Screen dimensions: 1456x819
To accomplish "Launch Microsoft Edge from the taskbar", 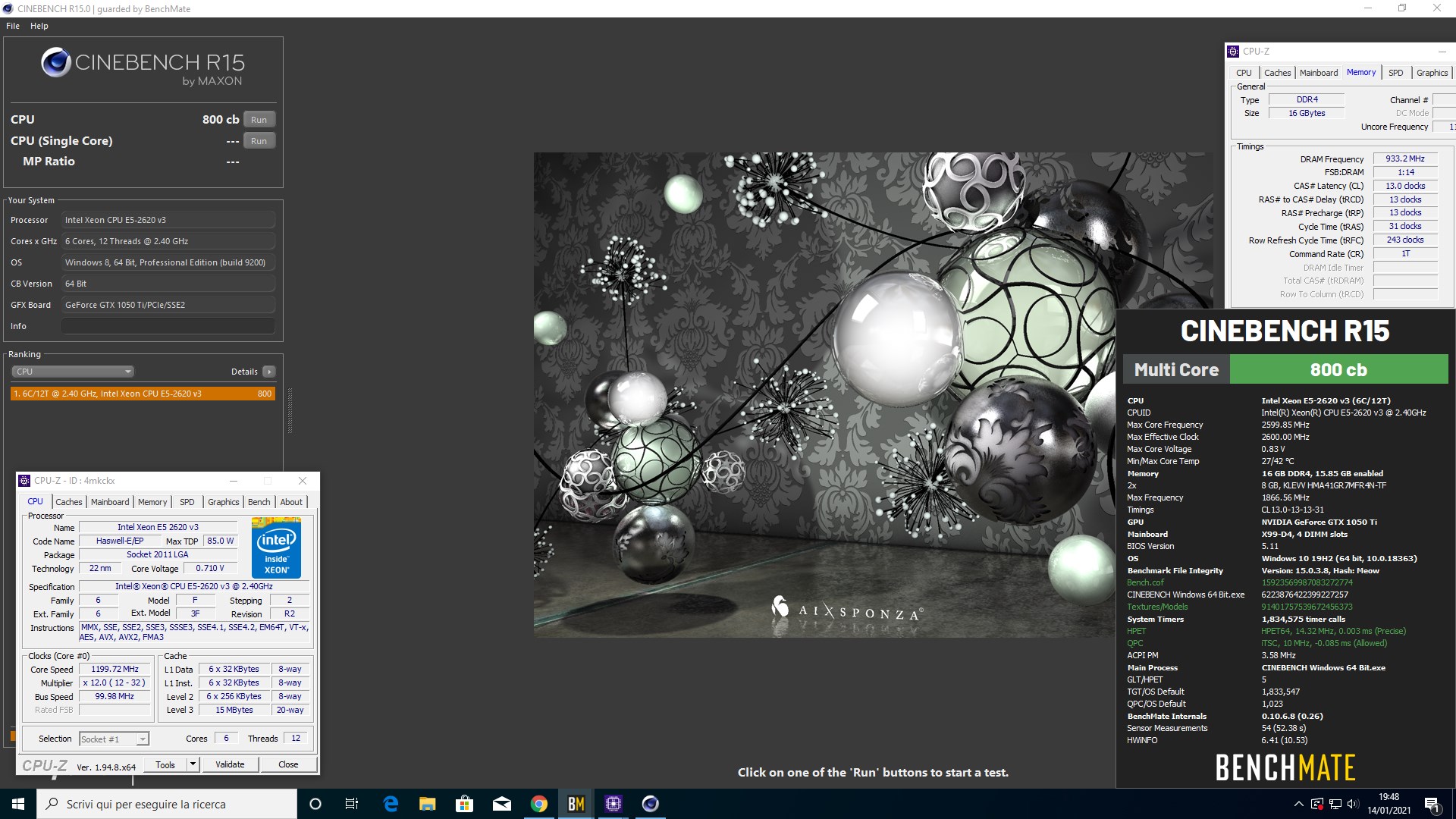I will click(391, 804).
